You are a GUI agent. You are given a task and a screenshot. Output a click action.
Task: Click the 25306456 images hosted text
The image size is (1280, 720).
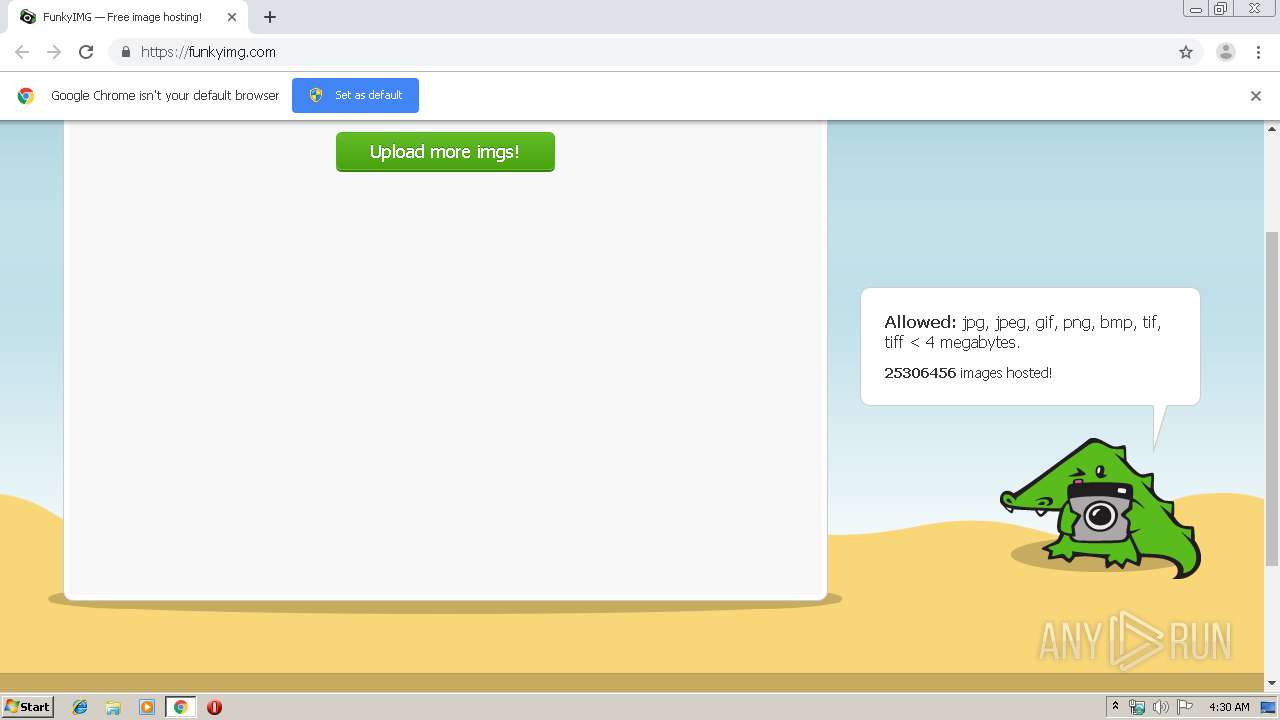tap(968, 373)
